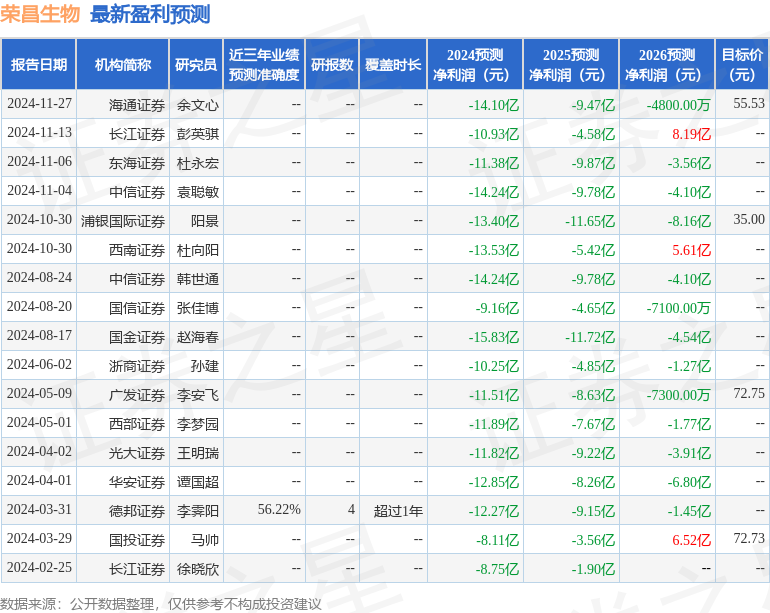Click the -7100.00万 forecast value
This screenshot has height=613, width=770.
[678, 307]
